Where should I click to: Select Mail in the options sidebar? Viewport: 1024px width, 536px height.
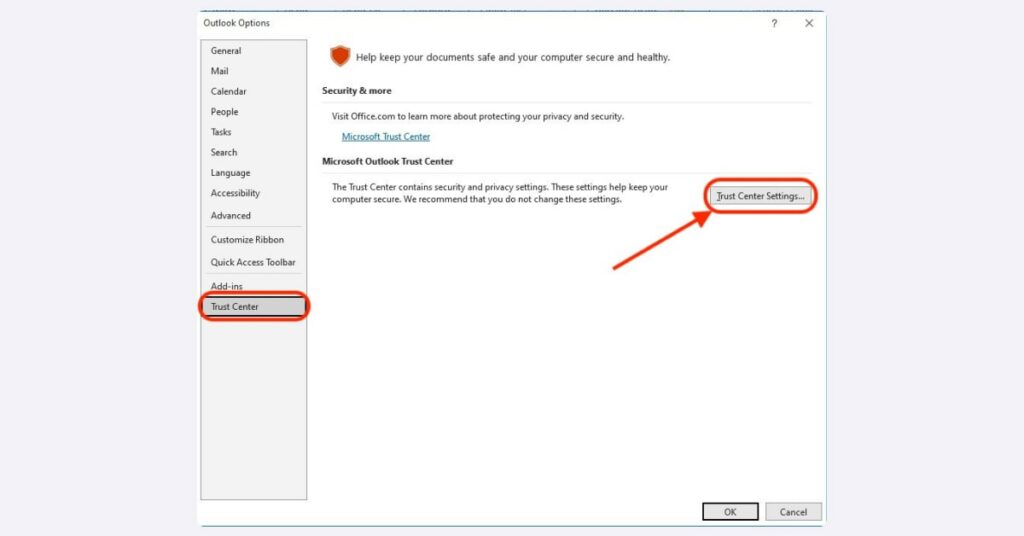pyautogui.click(x=220, y=71)
